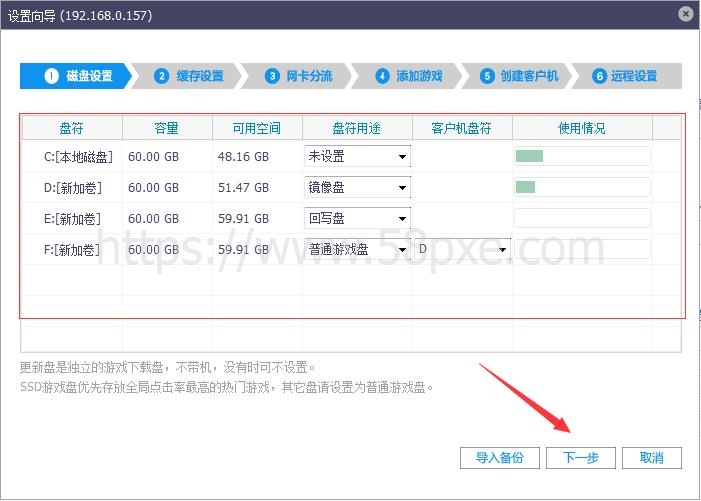The width and height of the screenshot is (701, 501).
Task: Cancel the wizard with 取消
Action: pos(651,458)
